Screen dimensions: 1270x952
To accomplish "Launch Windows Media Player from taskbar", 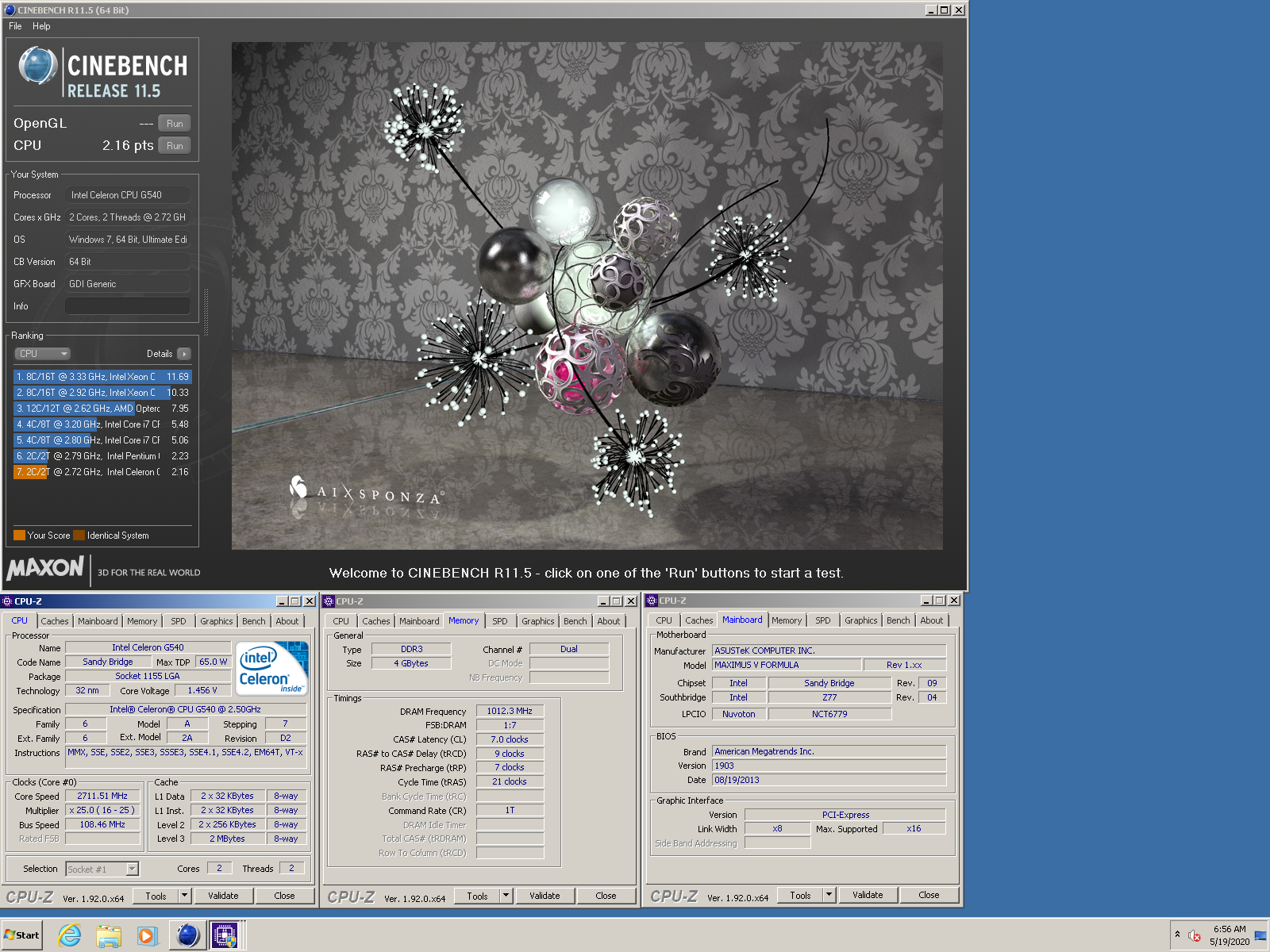I will pyautogui.click(x=147, y=935).
